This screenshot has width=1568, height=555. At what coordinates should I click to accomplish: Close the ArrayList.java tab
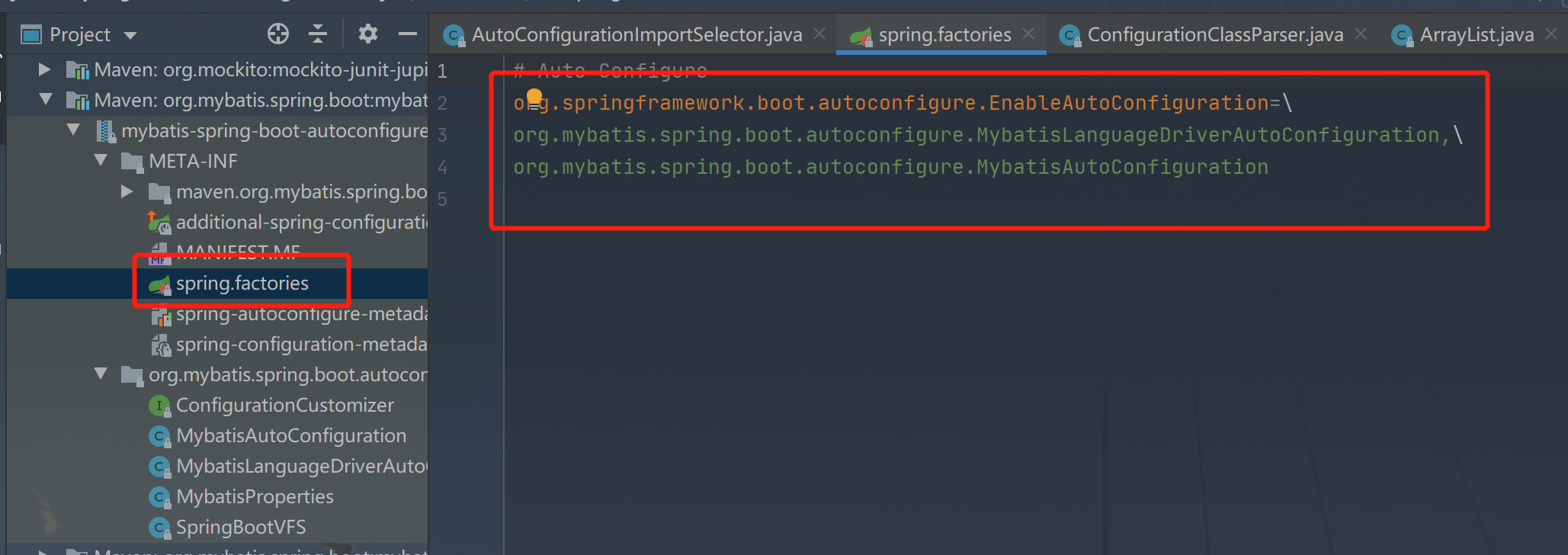click(1551, 34)
